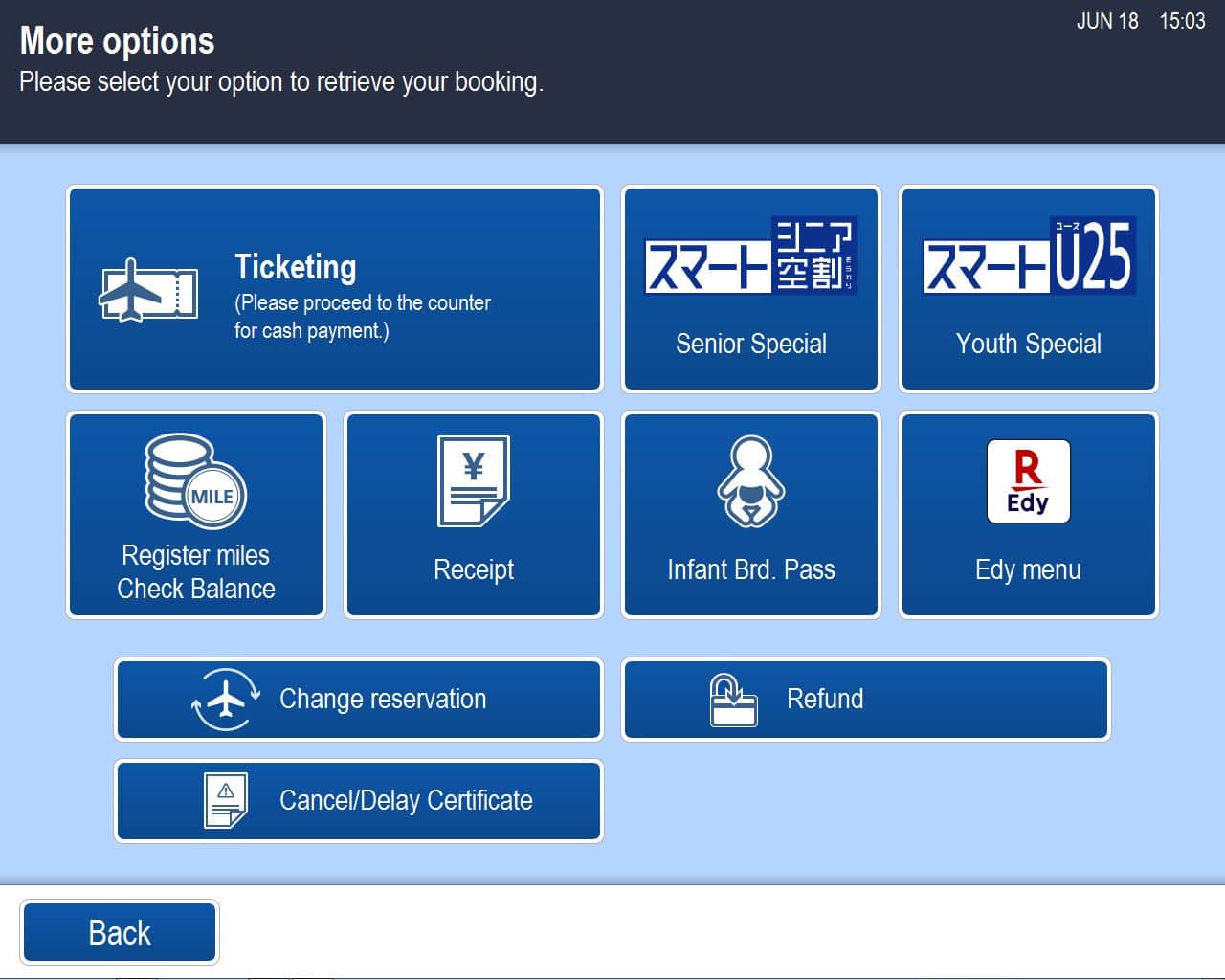Select the Edy menu text label
This screenshot has width=1225, height=980.
[1028, 570]
